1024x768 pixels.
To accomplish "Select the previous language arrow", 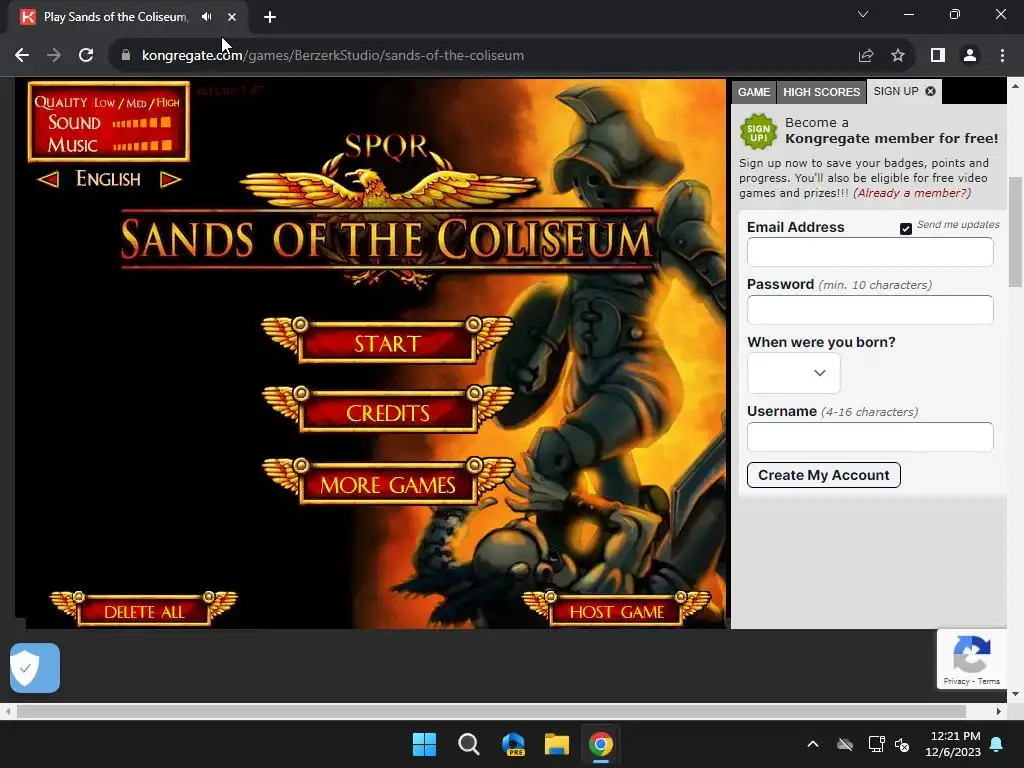I will coord(48,179).
